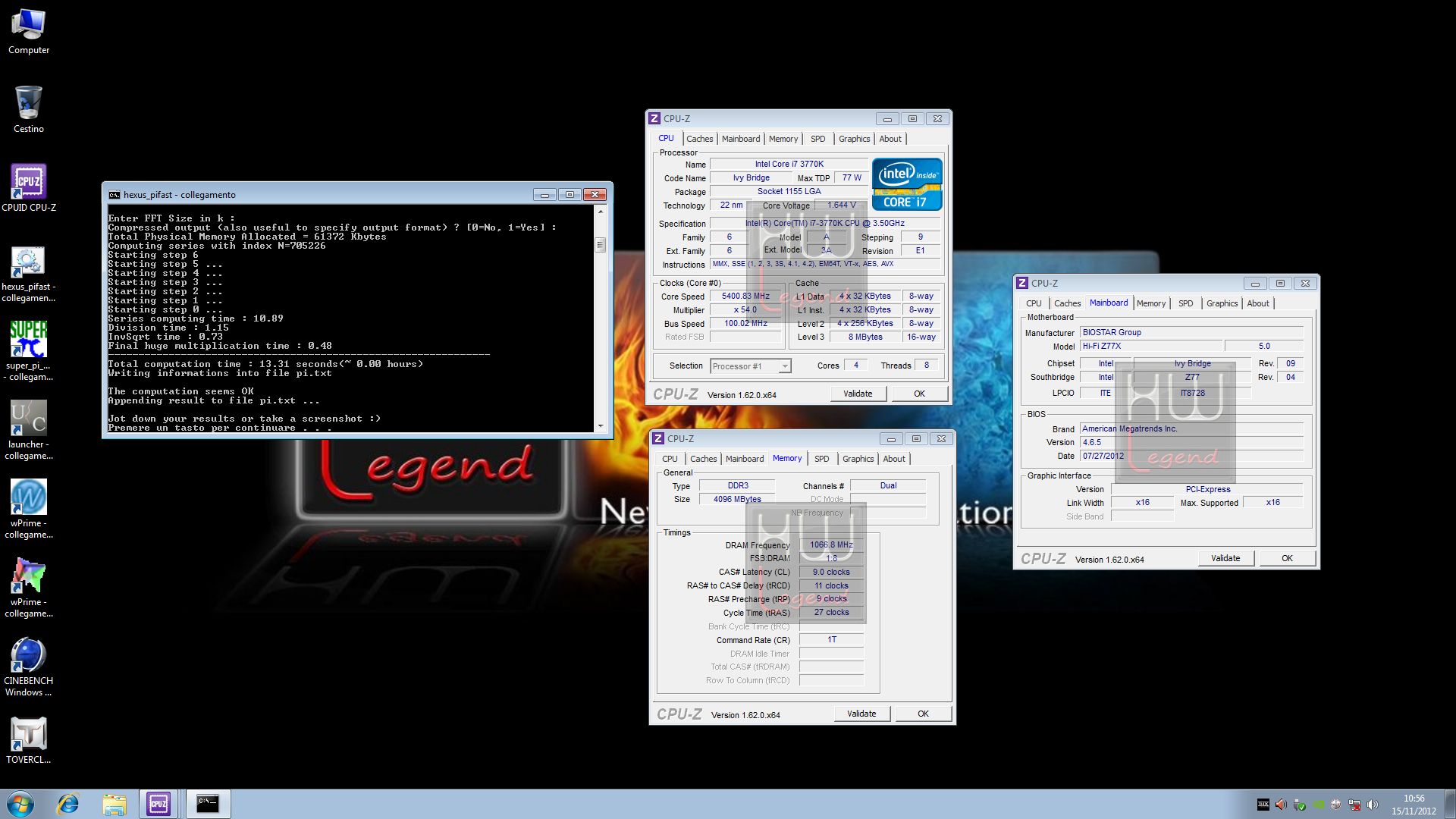Click OK in the CPU tab window
The width and height of the screenshot is (1456, 819).
coord(919,394)
